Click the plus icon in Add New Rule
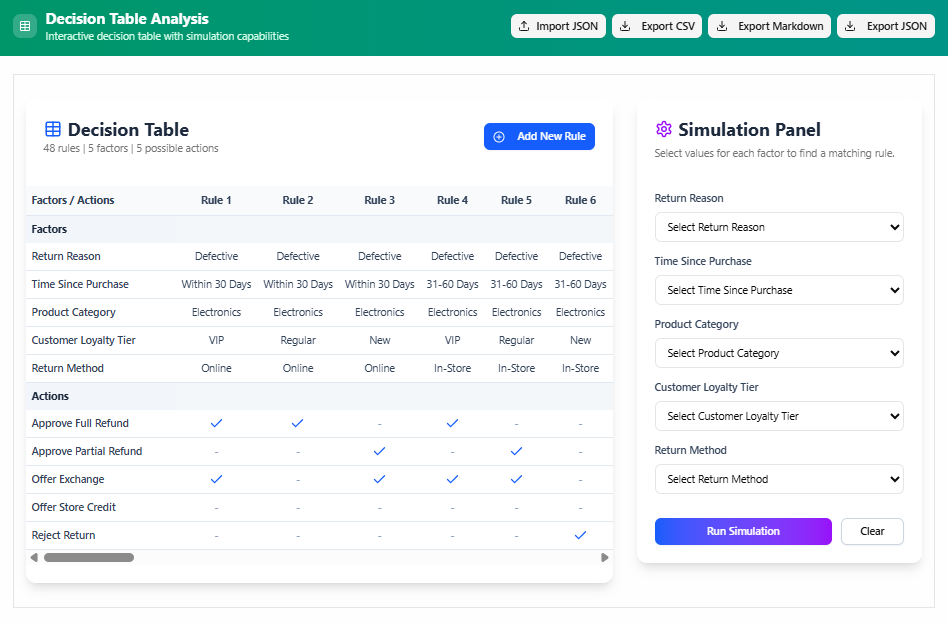The height and width of the screenshot is (624, 948). [499, 137]
